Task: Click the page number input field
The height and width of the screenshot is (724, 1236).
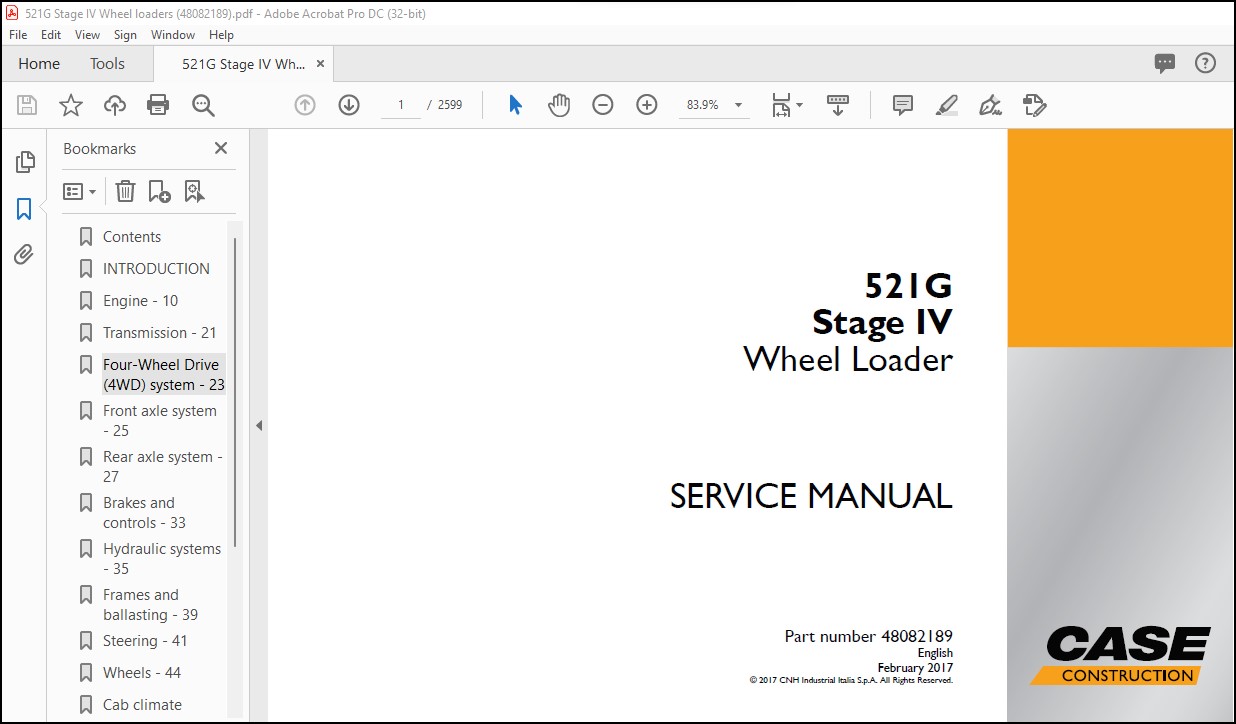Action: [x=401, y=105]
